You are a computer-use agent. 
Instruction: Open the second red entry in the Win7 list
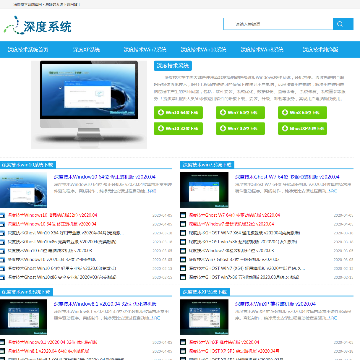[x=231, y=224]
